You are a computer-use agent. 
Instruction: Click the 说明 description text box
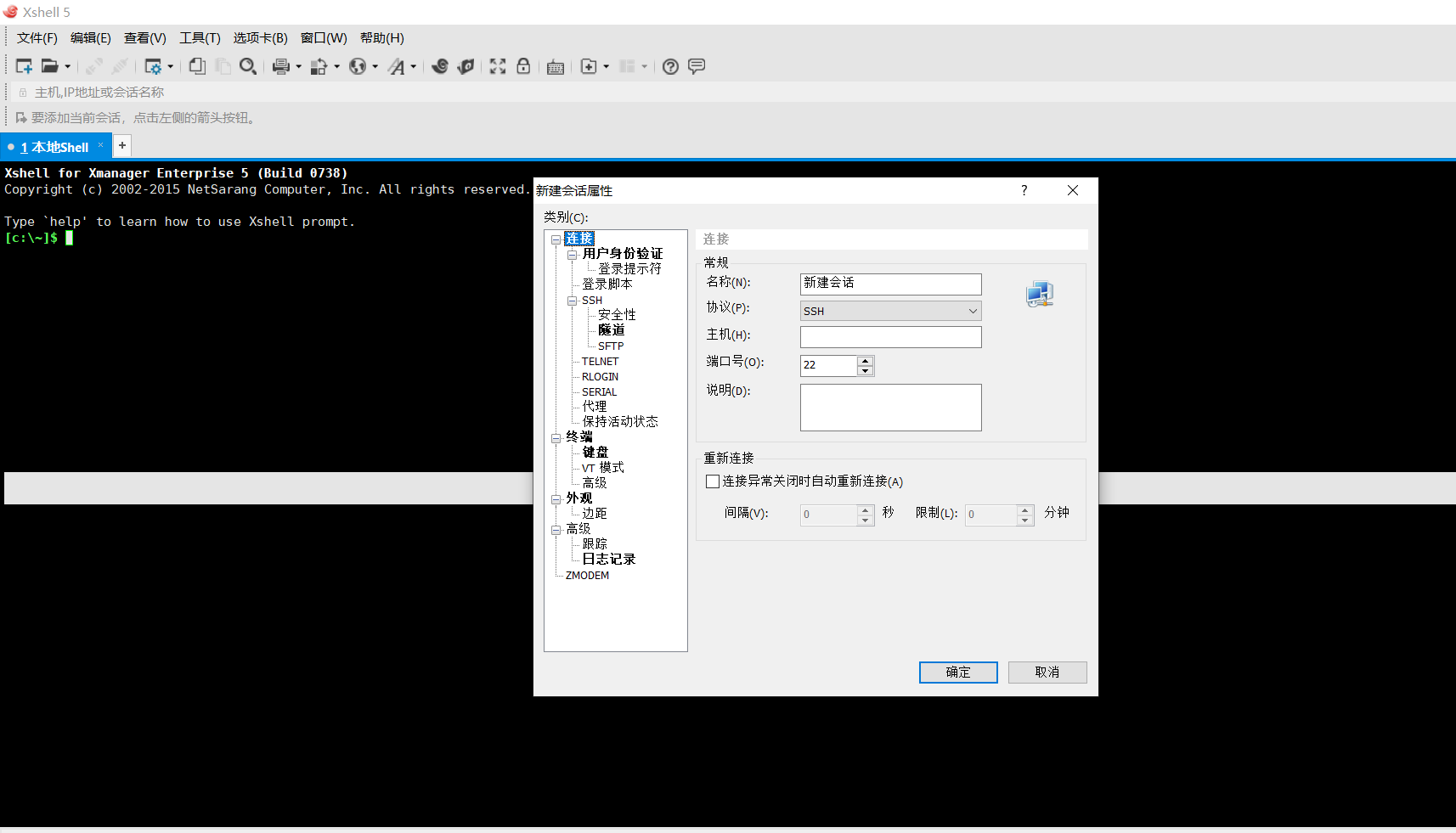pyautogui.click(x=890, y=408)
